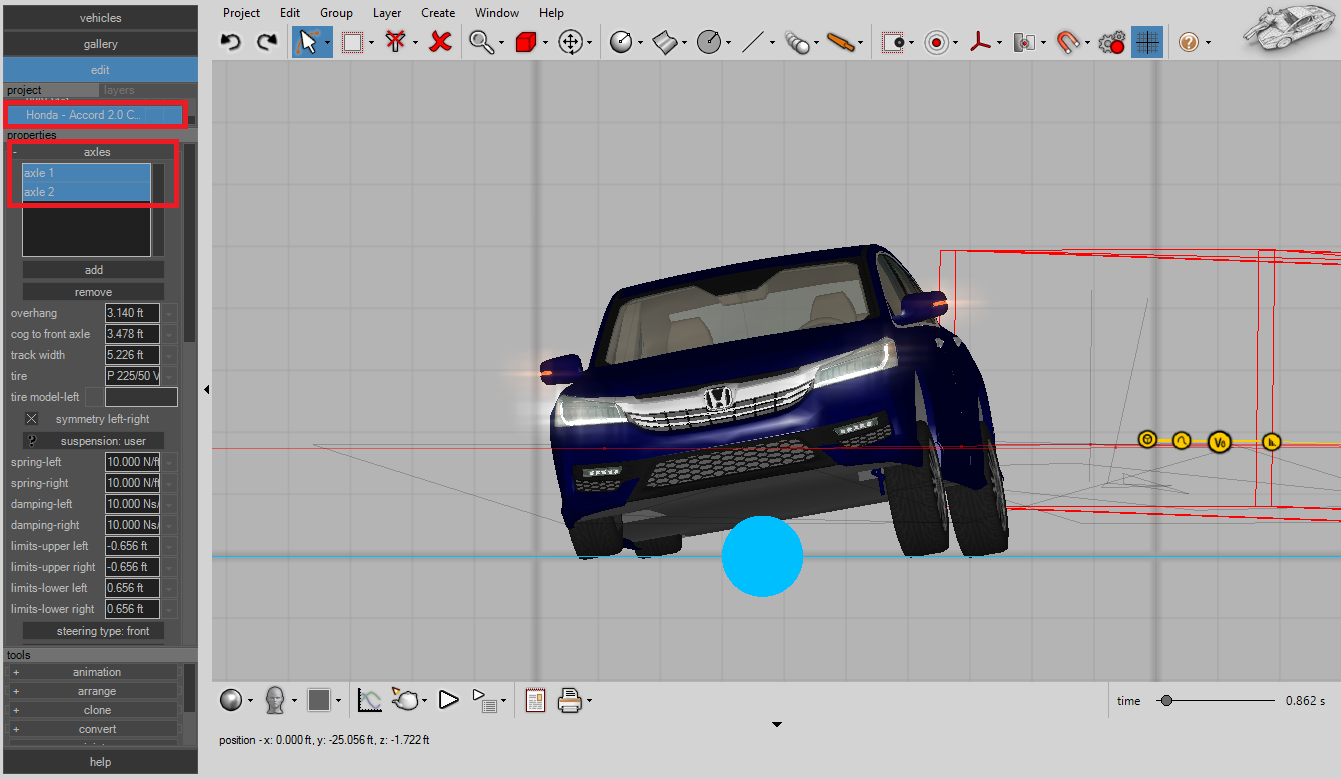
Task: Choose the red rectangle box-select tool
Action: [352, 42]
